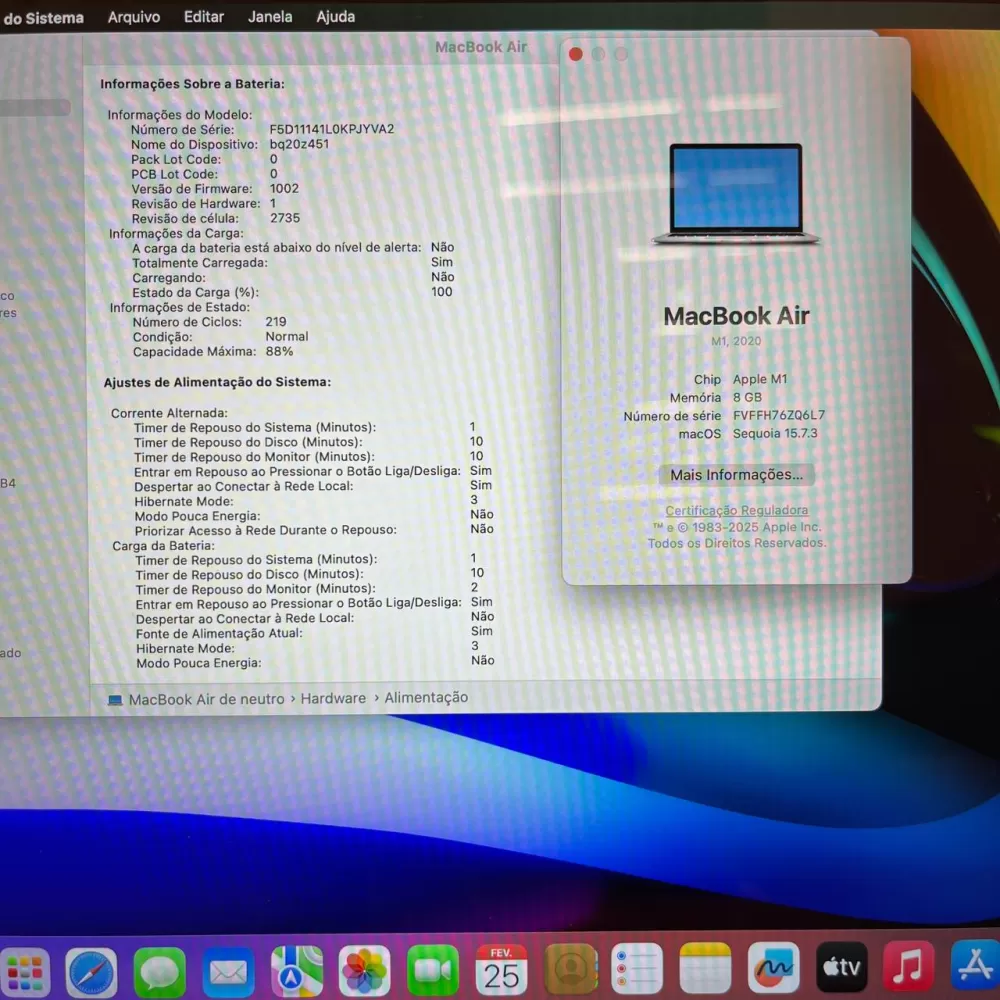Screen dimensions: 1000x1000
Task: Open the Certificação Reguladora link
Action: pos(737,511)
